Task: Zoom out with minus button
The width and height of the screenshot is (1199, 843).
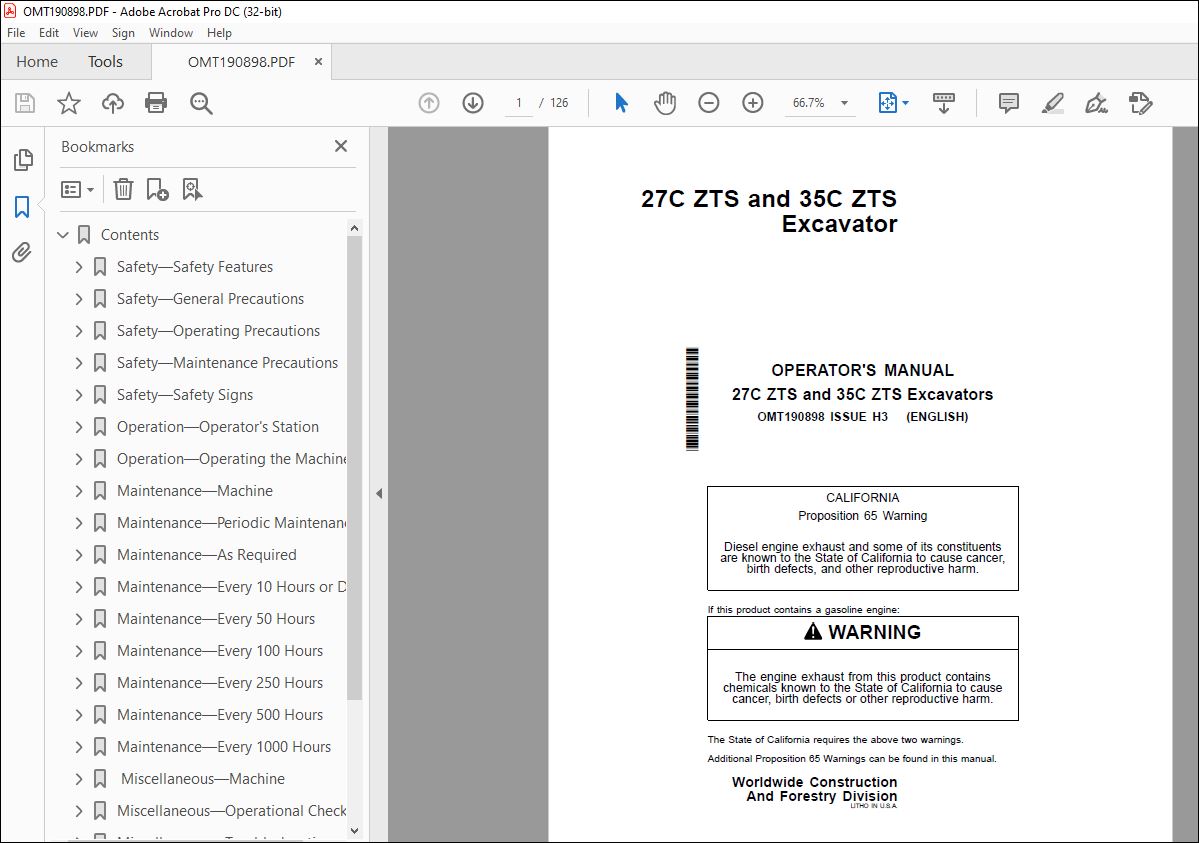Action: (x=709, y=103)
